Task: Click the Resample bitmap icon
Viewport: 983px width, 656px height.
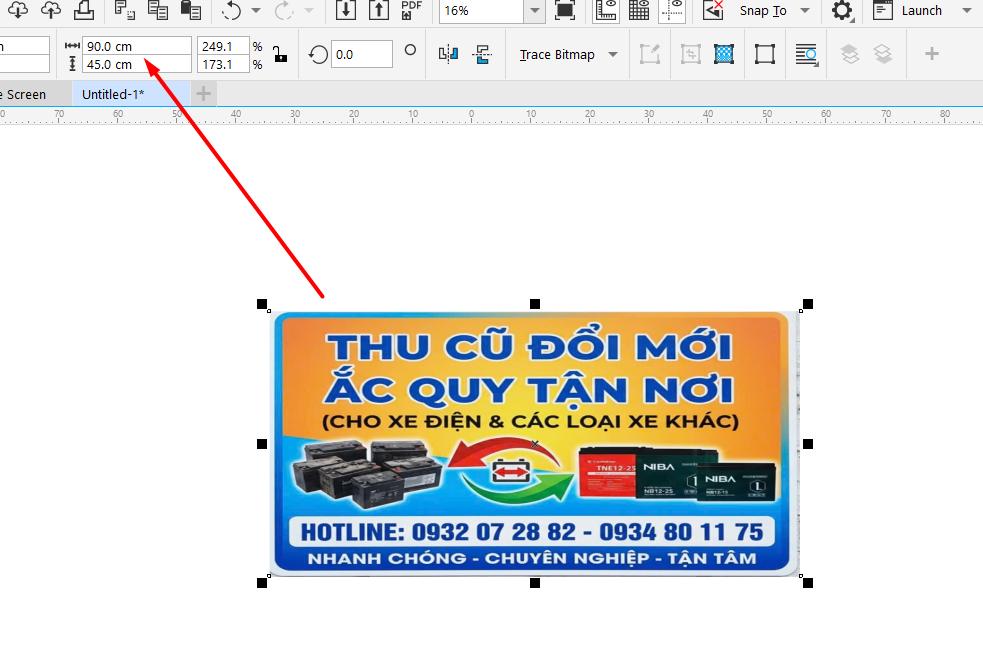Action: click(x=723, y=55)
